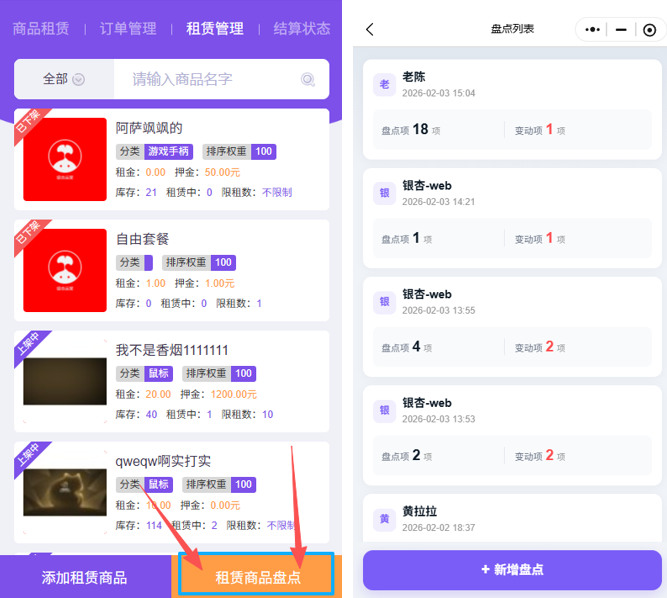Viewport: 667px width, 598px height.
Task: Tap the 老 avatar badge of 老陈
Action: click(384, 85)
